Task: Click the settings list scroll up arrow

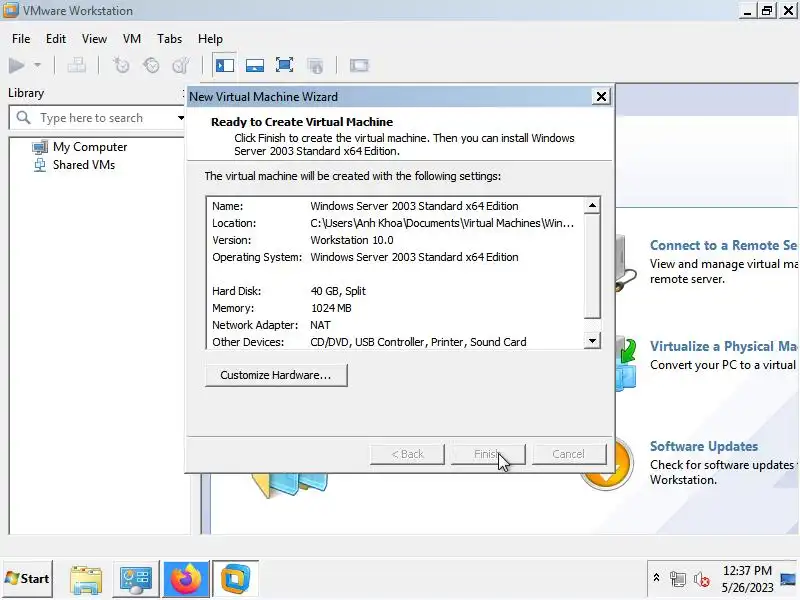Action: pyautogui.click(x=592, y=206)
